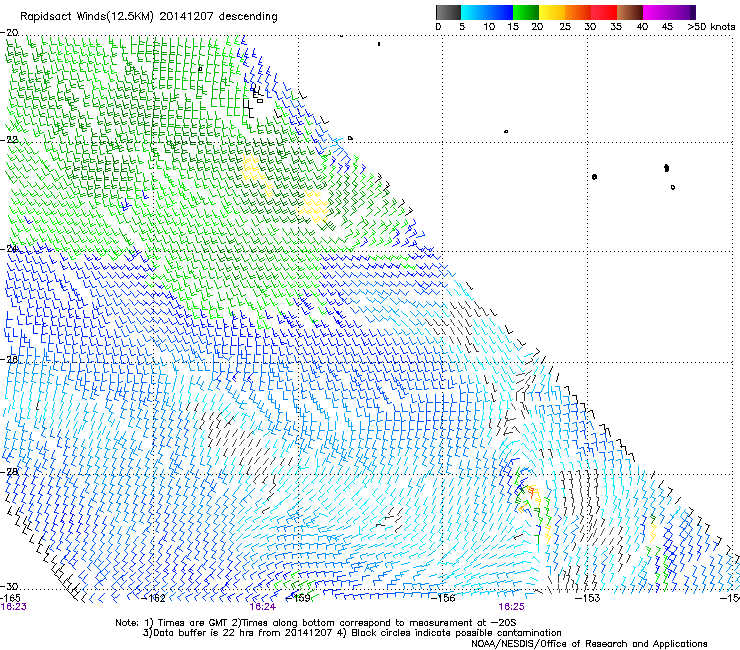The width and height of the screenshot is (740, 650).
Task: Click the '25' legend scale number
Action: pyautogui.click(x=565, y=27)
